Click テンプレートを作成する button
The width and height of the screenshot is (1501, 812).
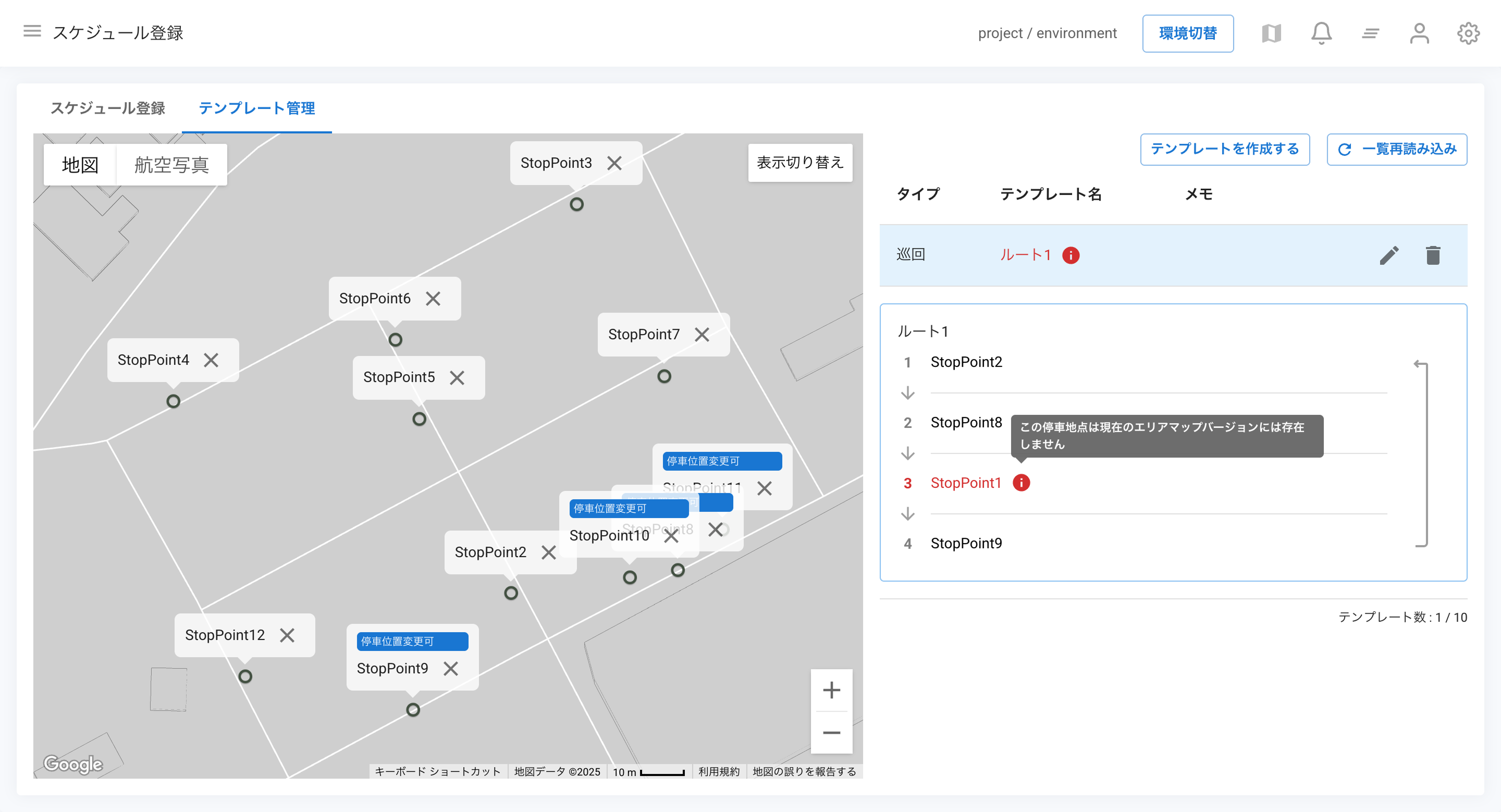pos(1224,149)
